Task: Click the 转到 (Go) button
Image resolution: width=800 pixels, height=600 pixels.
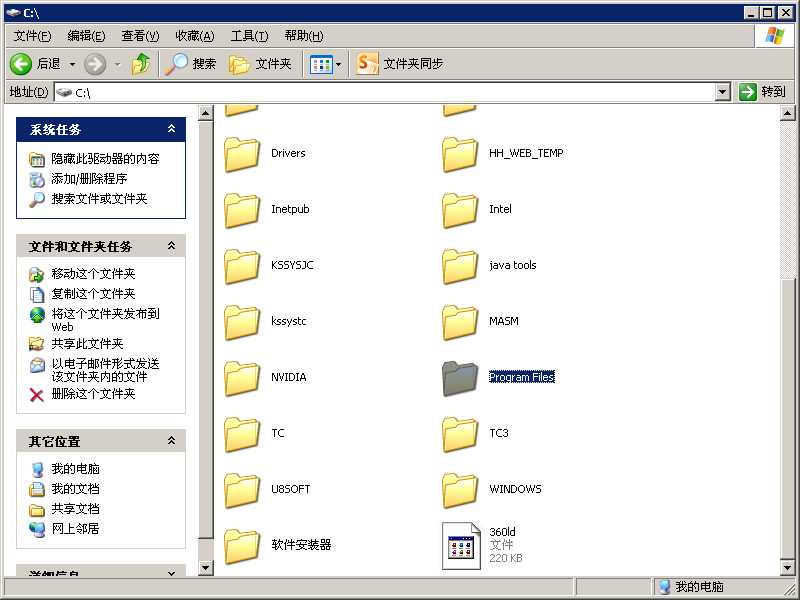Action: point(762,92)
